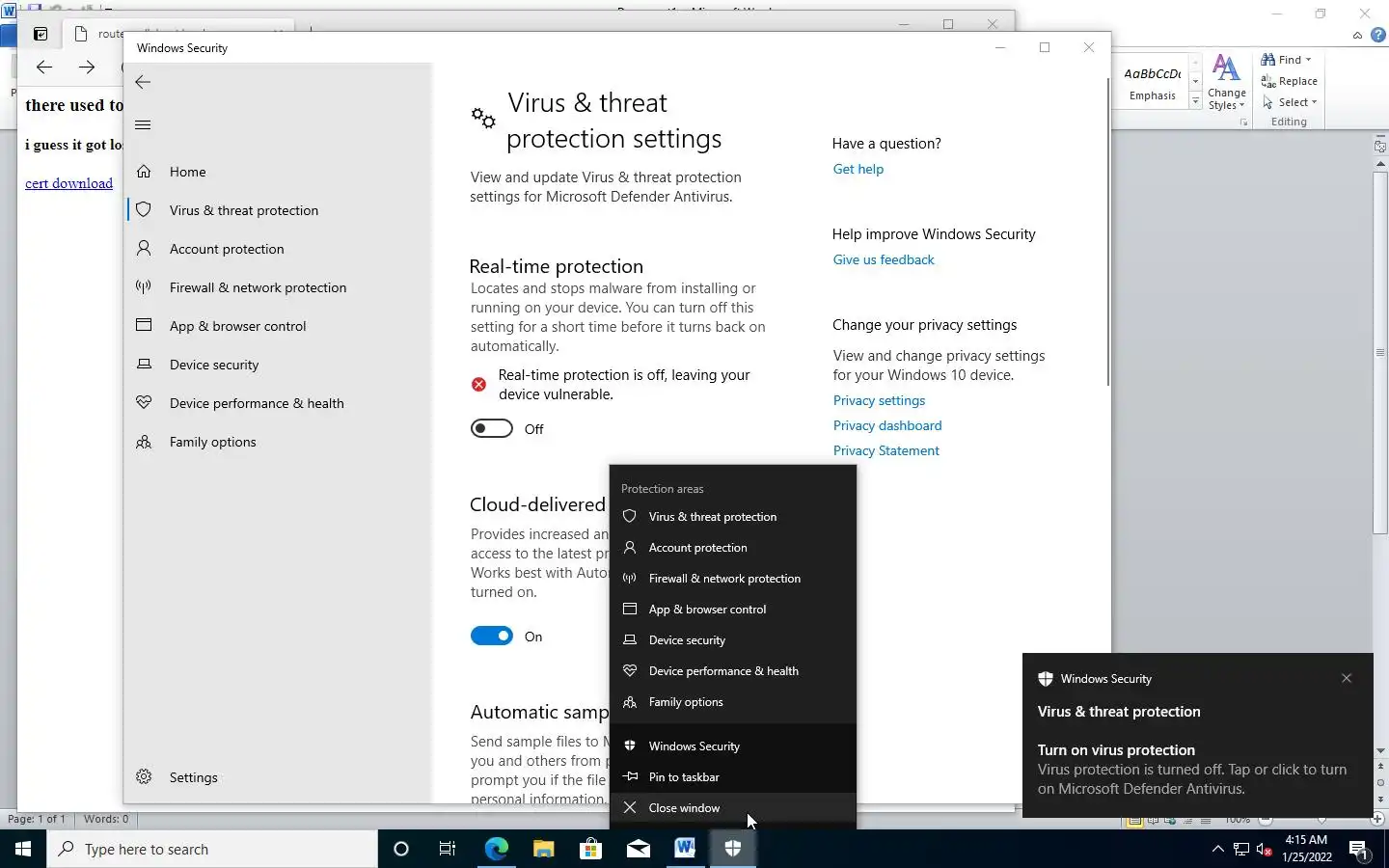Click the taskbar search box
This screenshot has width=1389, height=868.
[212, 849]
